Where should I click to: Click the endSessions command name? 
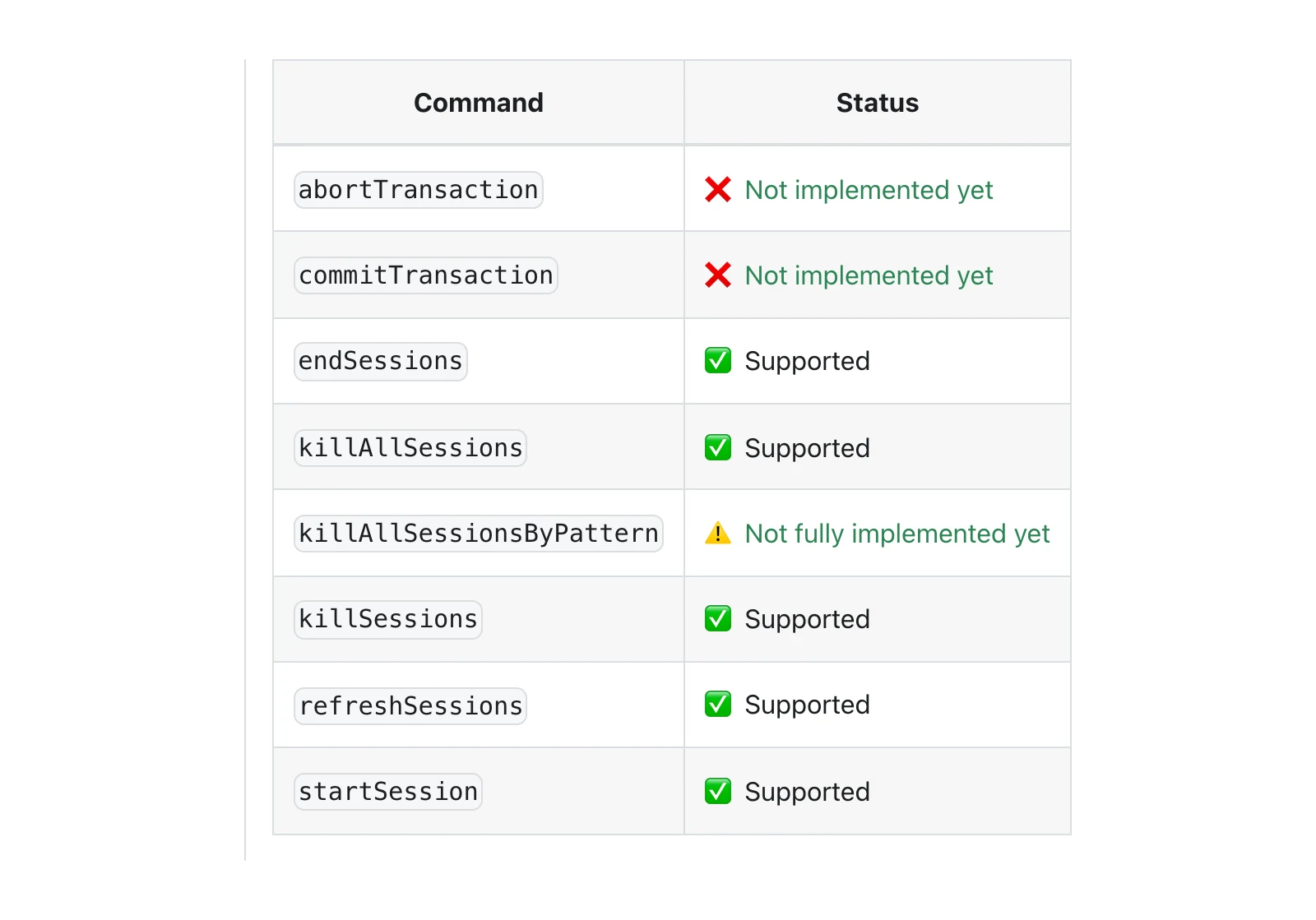click(x=381, y=361)
